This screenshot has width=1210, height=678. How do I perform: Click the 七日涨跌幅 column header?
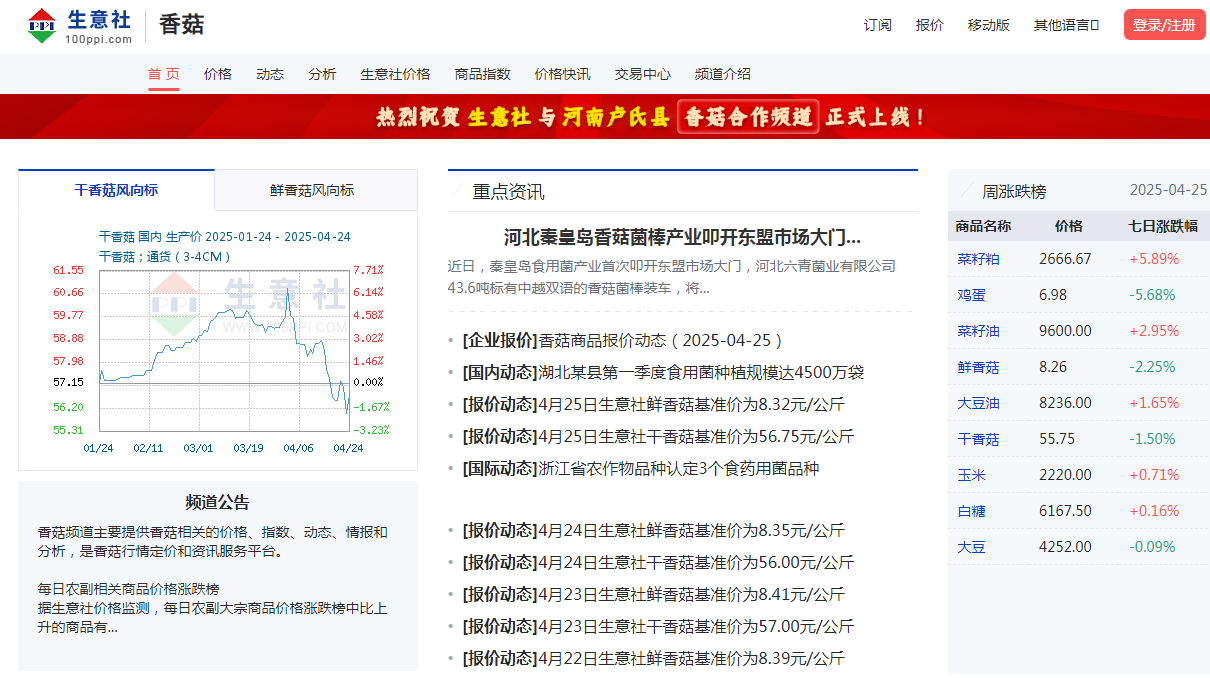click(x=1163, y=226)
